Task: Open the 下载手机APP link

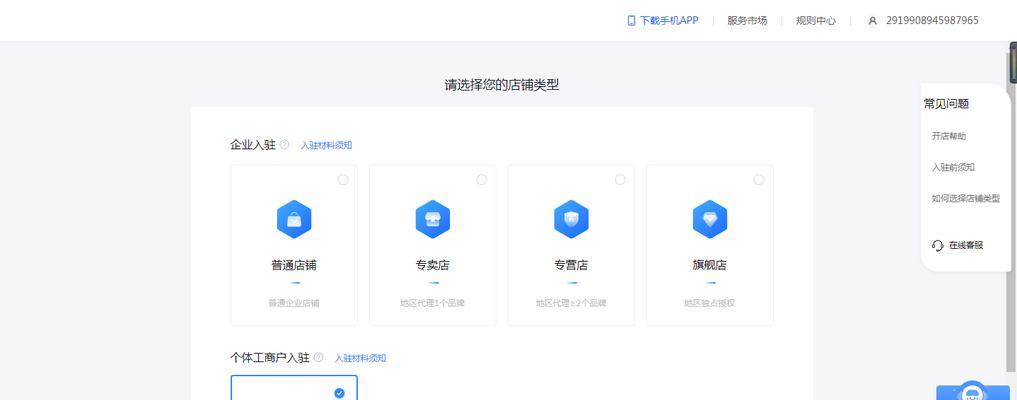Action: point(669,21)
